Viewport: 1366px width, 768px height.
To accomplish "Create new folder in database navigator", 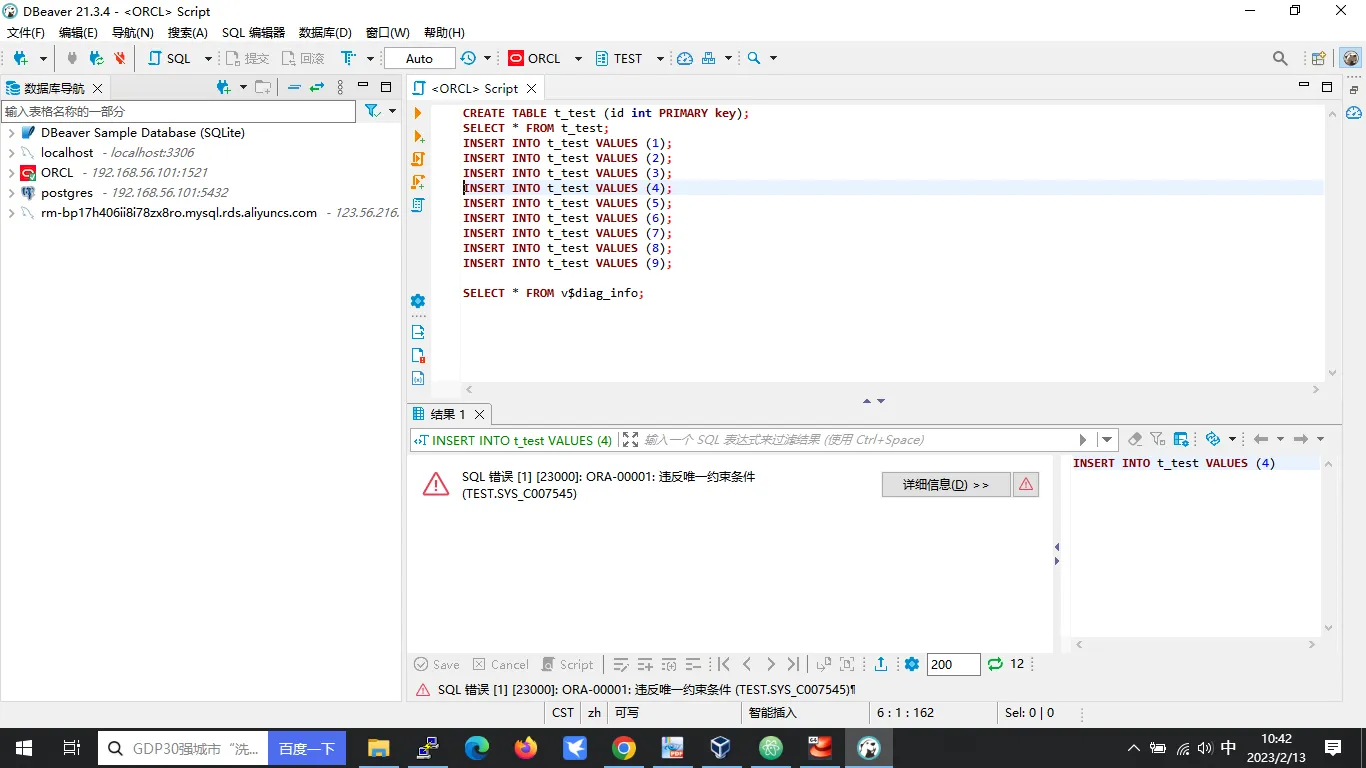I will tap(263, 88).
